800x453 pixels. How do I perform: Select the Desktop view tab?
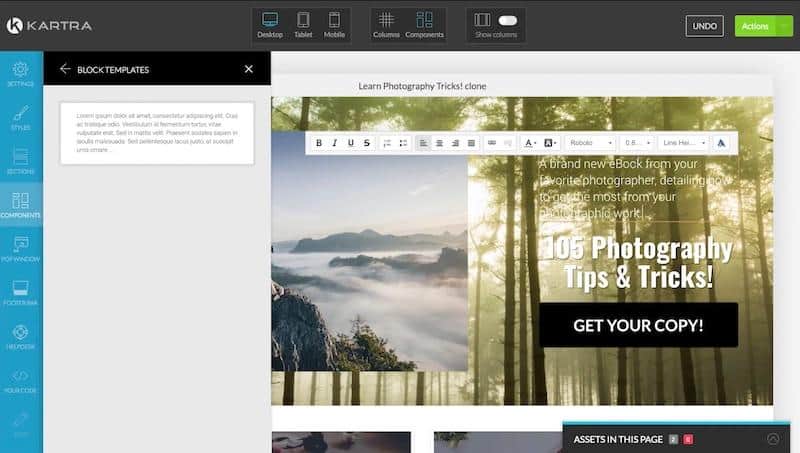[270, 25]
